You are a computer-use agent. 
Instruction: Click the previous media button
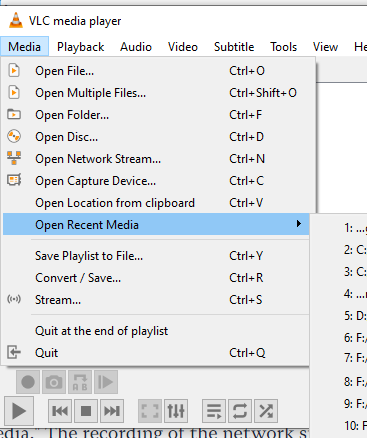[x=60, y=411]
